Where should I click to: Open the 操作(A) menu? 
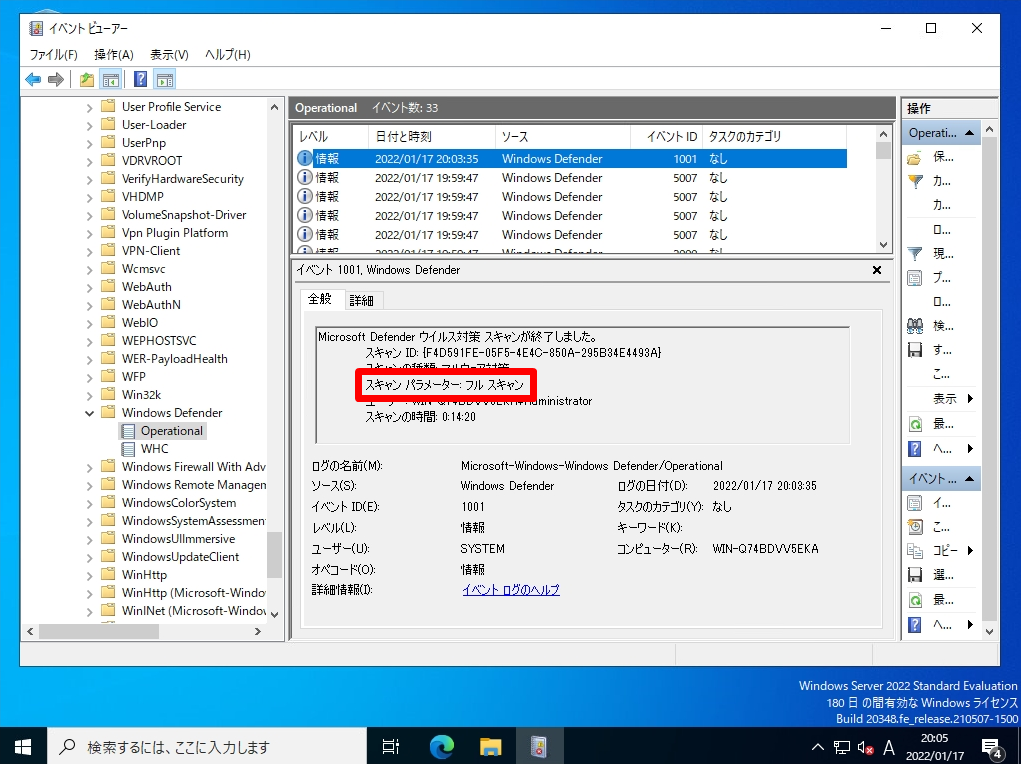pyautogui.click(x=113, y=55)
